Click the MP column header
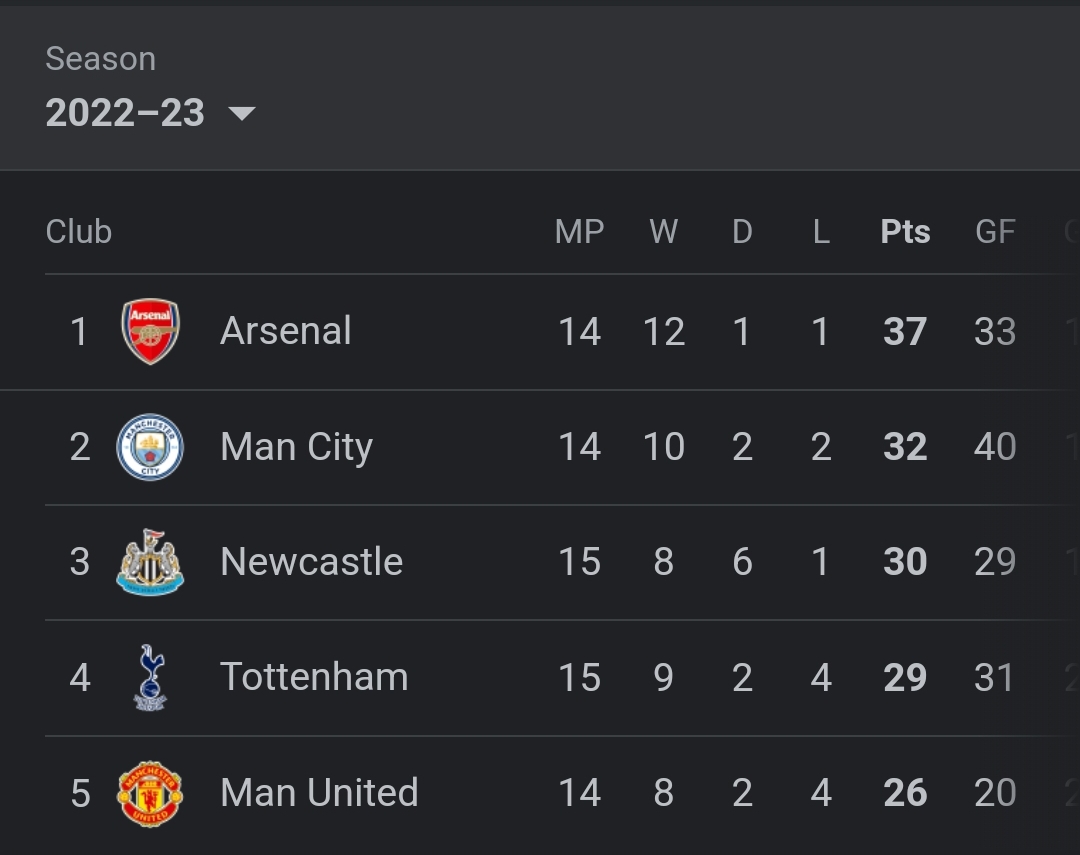Screen dimensions: 1080x855 coord(579,231)
